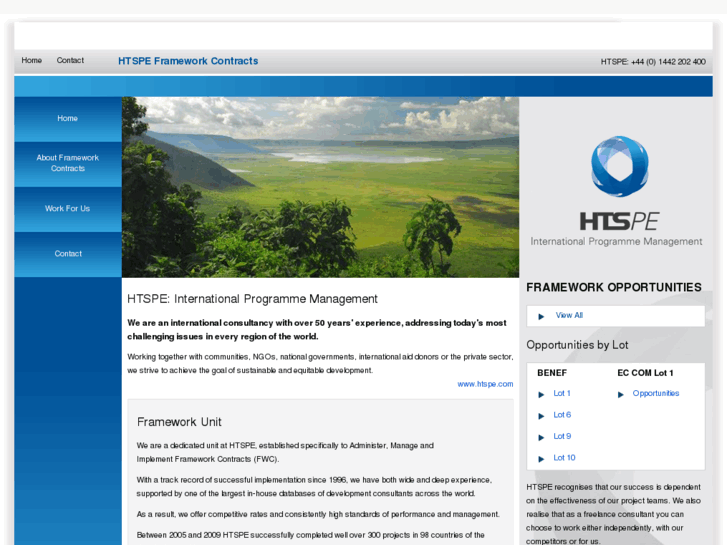
Task: Open Home in the top navigation bar
Action: click(32, 60)
